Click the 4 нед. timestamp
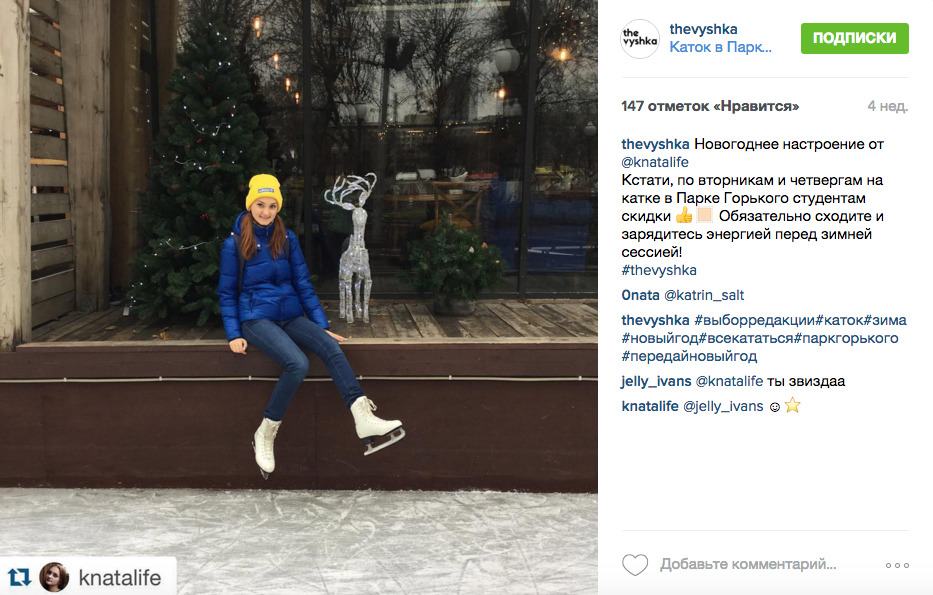This screenshot has height=595, width=933. pyautogui.click(x=887, y=107)
